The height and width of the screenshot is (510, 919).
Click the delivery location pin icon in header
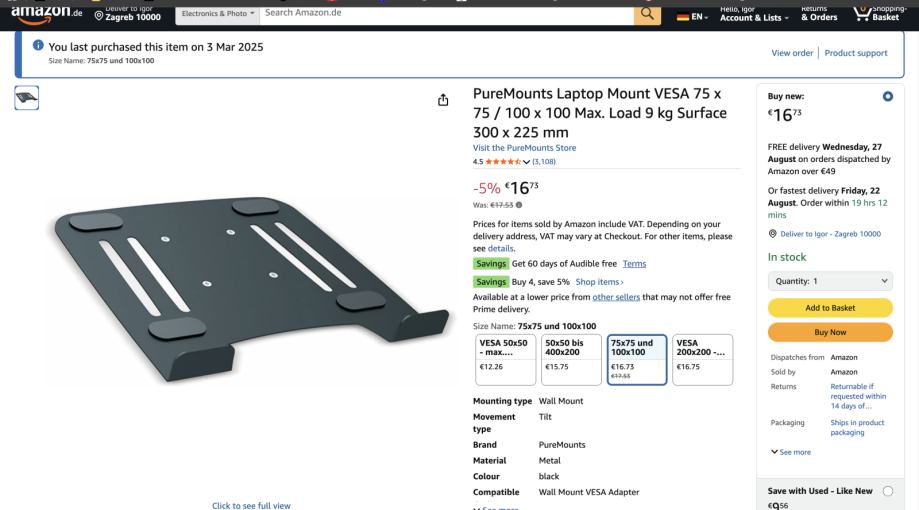tap(99, 16)
